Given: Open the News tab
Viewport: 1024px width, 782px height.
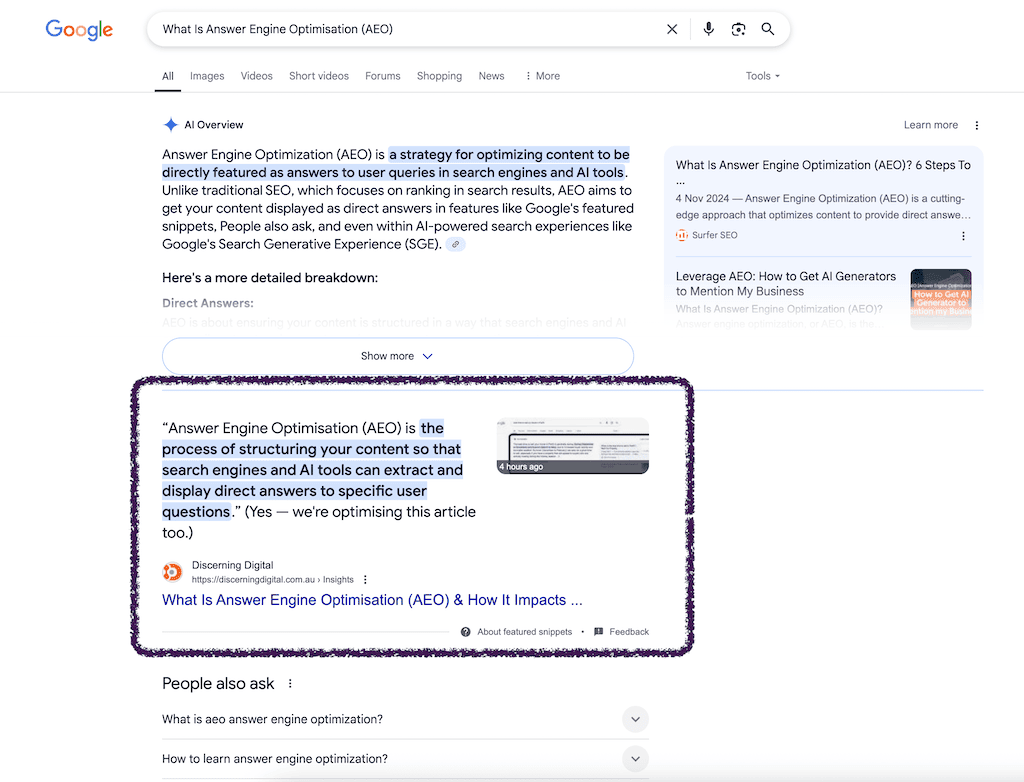Looking at the screenshot, I should tap(491, 76).
